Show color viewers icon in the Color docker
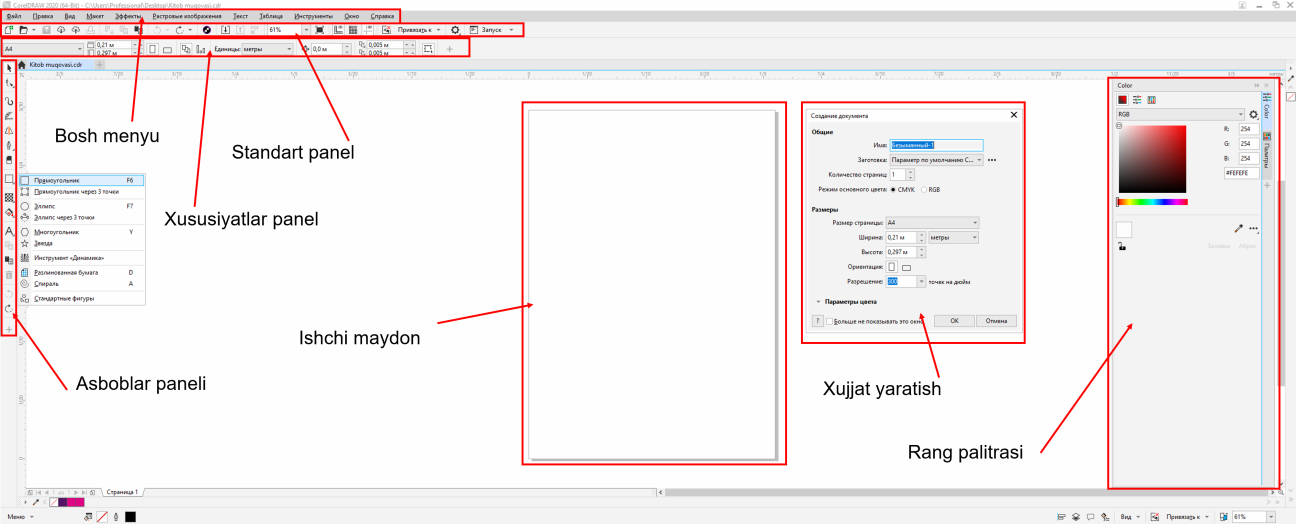 point(1123,100)
